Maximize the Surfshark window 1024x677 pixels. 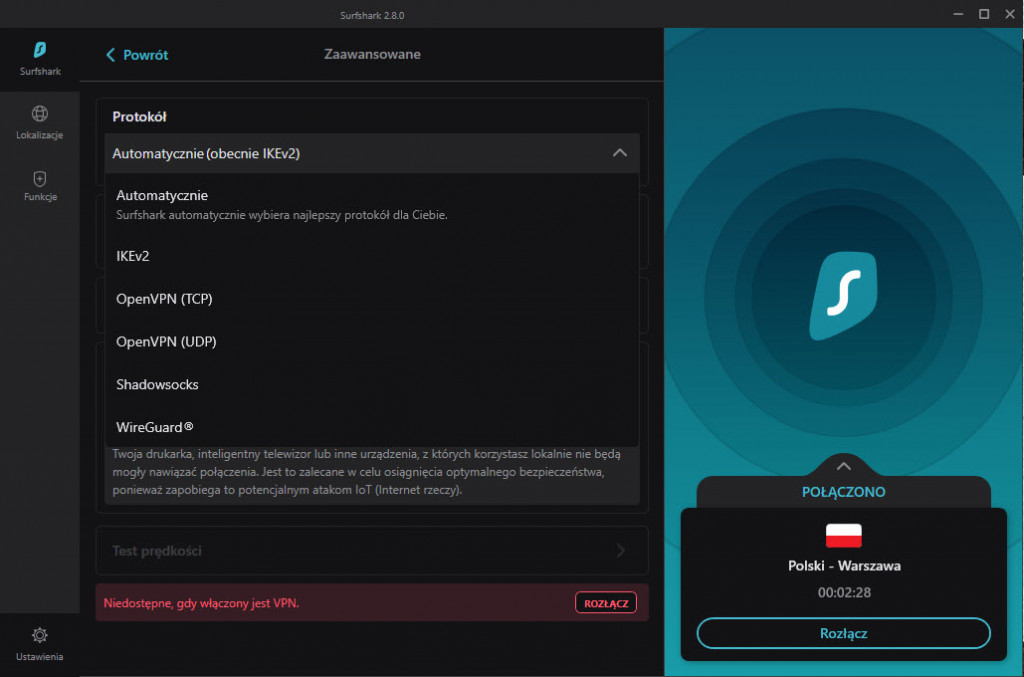tap(984, 14)
